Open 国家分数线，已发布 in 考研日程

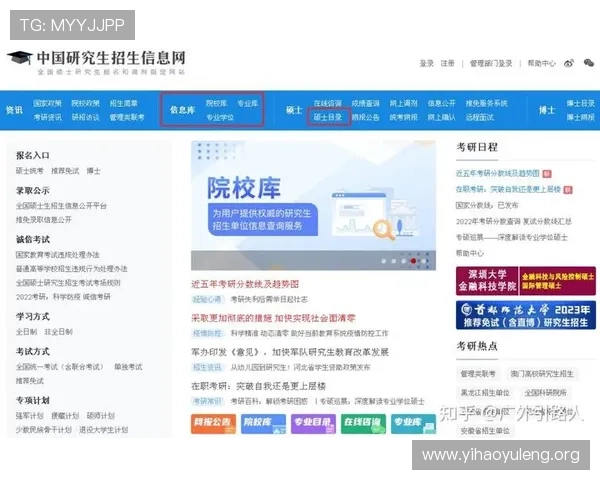pos(487,205)
